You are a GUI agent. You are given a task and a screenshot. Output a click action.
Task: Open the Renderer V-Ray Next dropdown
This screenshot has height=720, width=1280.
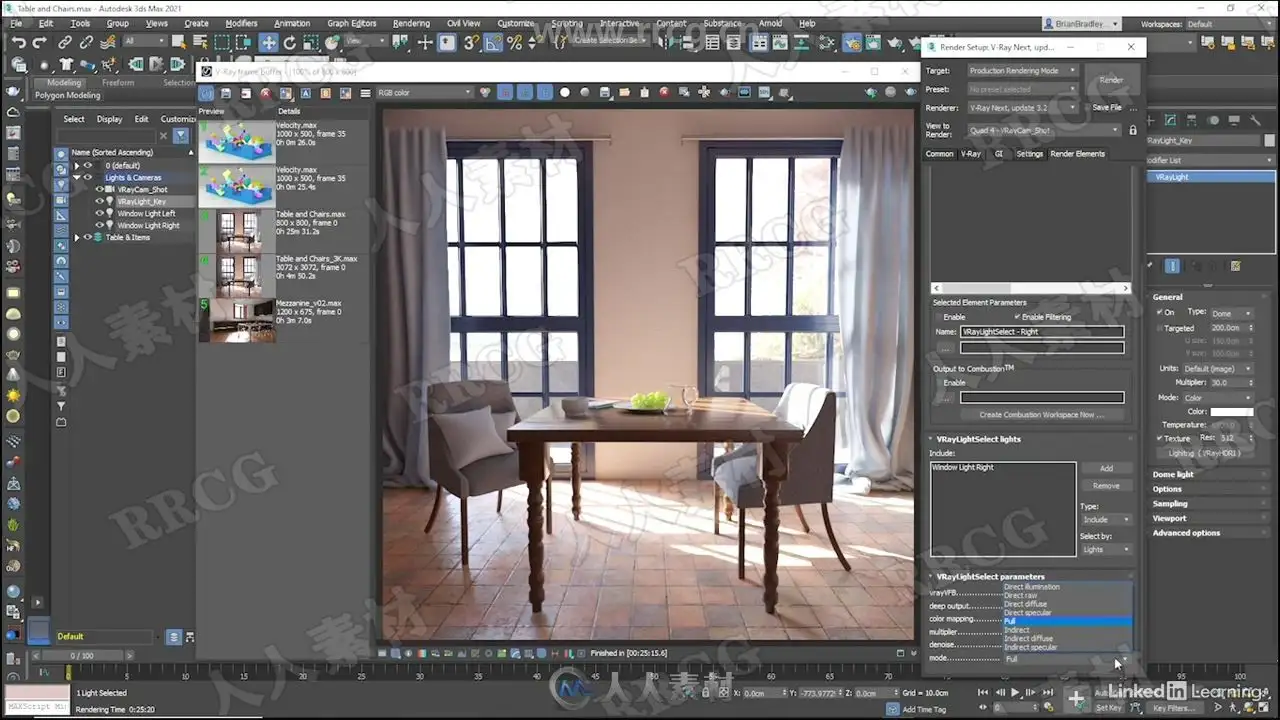coord(1022,107)
